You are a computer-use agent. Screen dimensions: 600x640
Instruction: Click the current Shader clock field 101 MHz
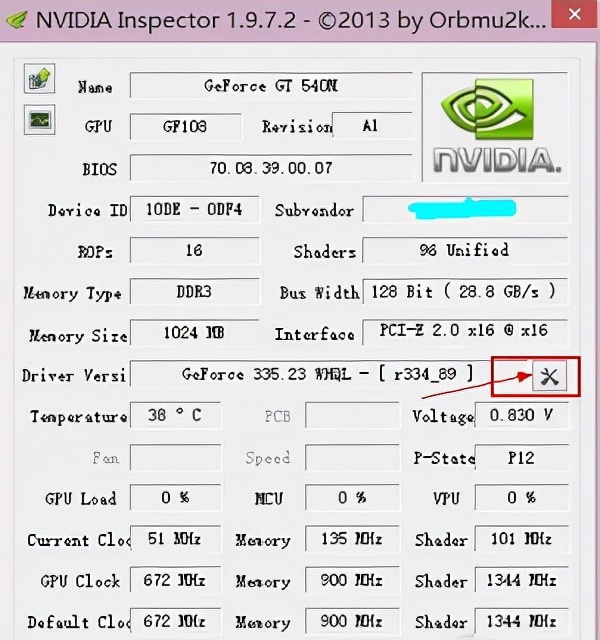coord(522,539)
